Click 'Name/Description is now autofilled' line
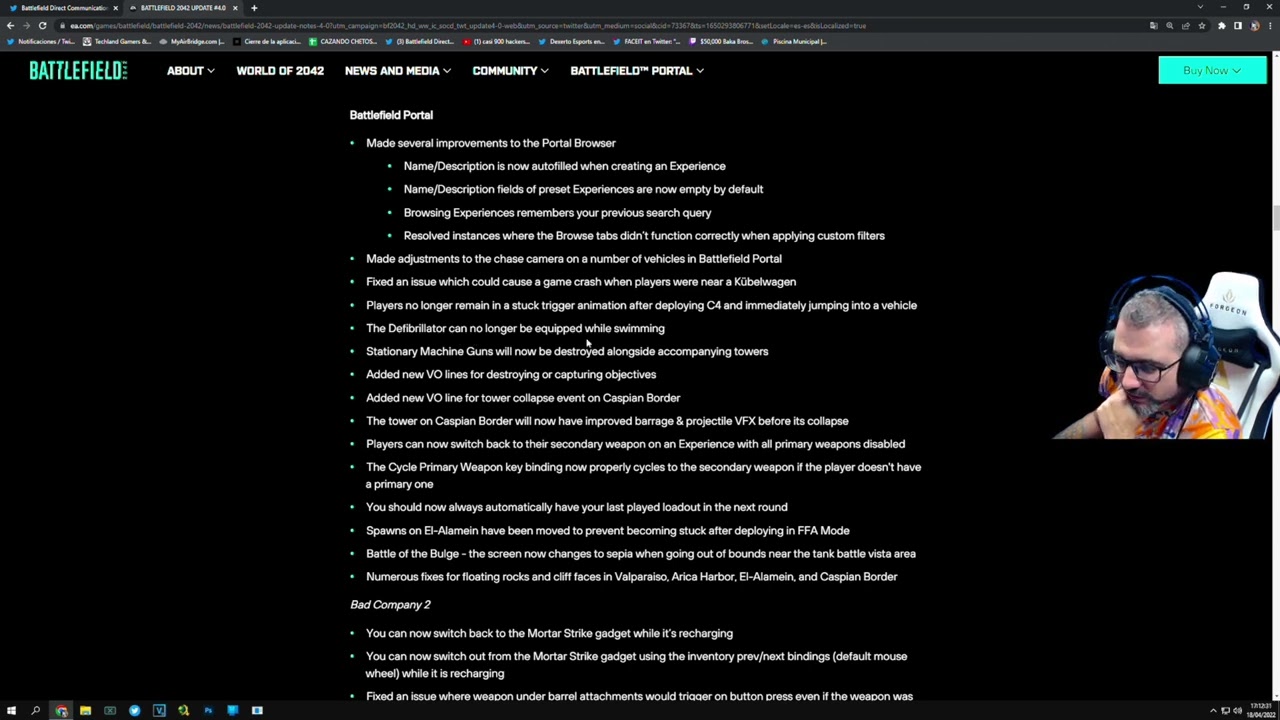This screenshot has width=1280, height=720. [564, 166]
